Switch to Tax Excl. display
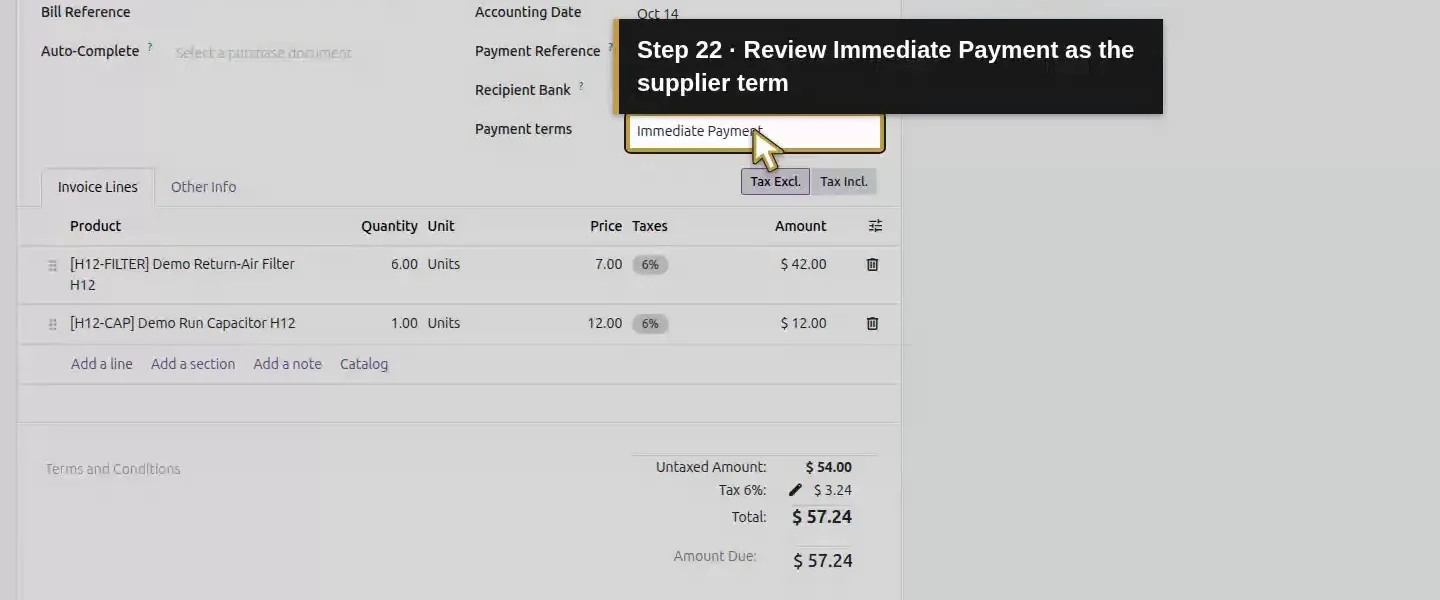This screenshot has width=1440, height=600. [x=775, y=182]
